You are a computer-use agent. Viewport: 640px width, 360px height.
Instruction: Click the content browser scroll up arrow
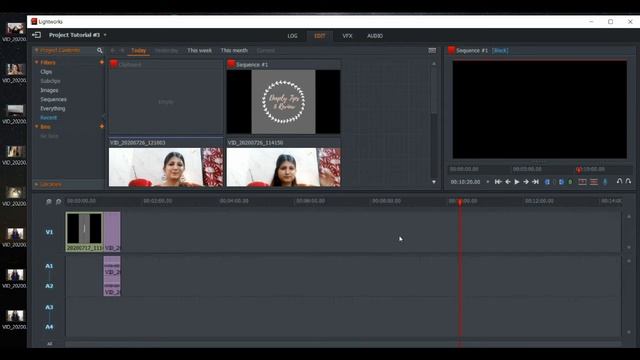[434, 64]
